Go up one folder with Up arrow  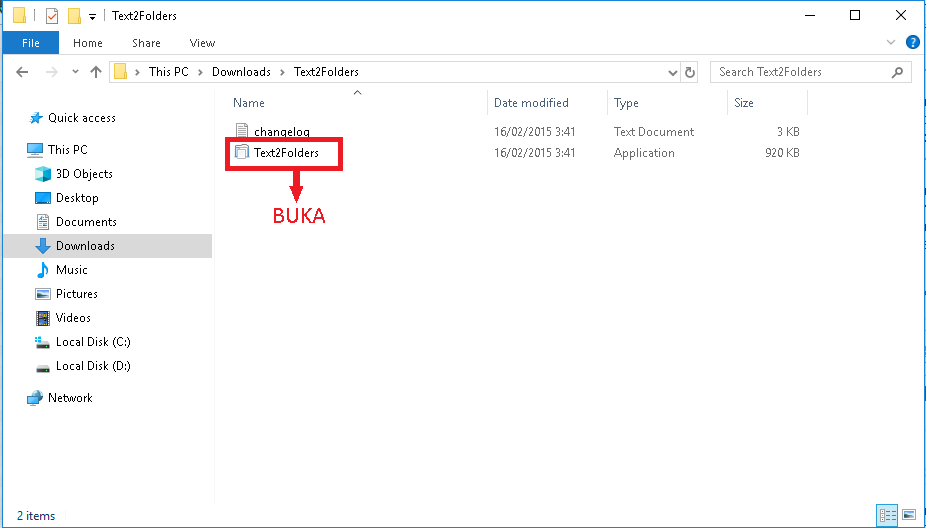96,72
